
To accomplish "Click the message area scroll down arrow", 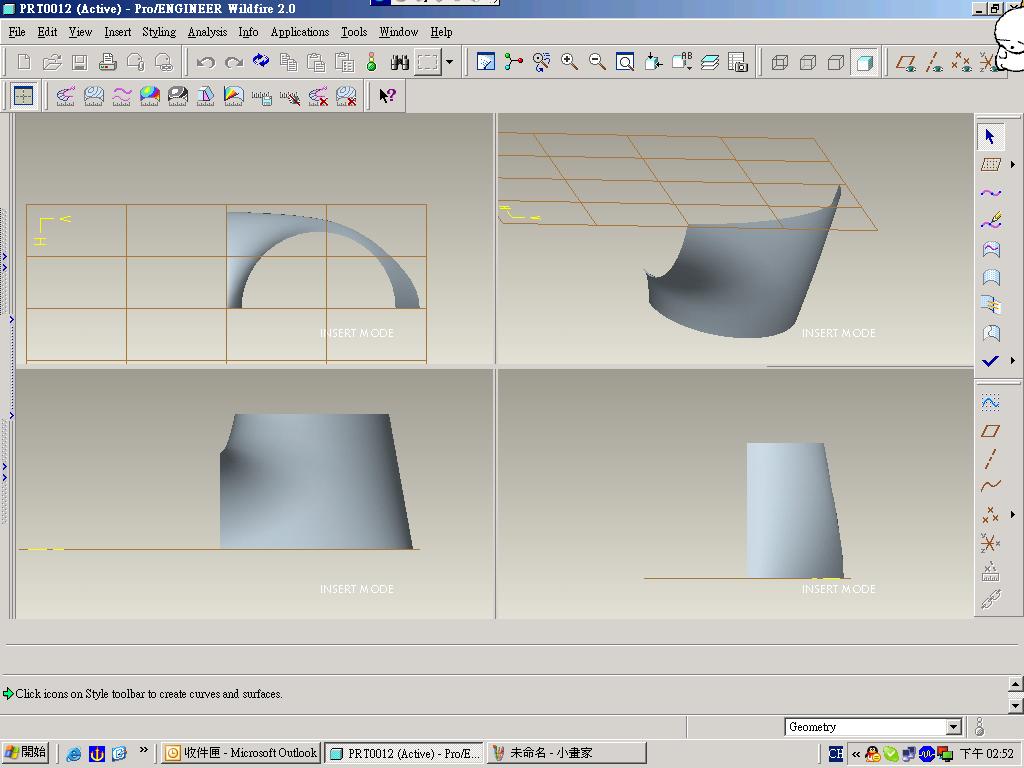I will (1015, 705).
